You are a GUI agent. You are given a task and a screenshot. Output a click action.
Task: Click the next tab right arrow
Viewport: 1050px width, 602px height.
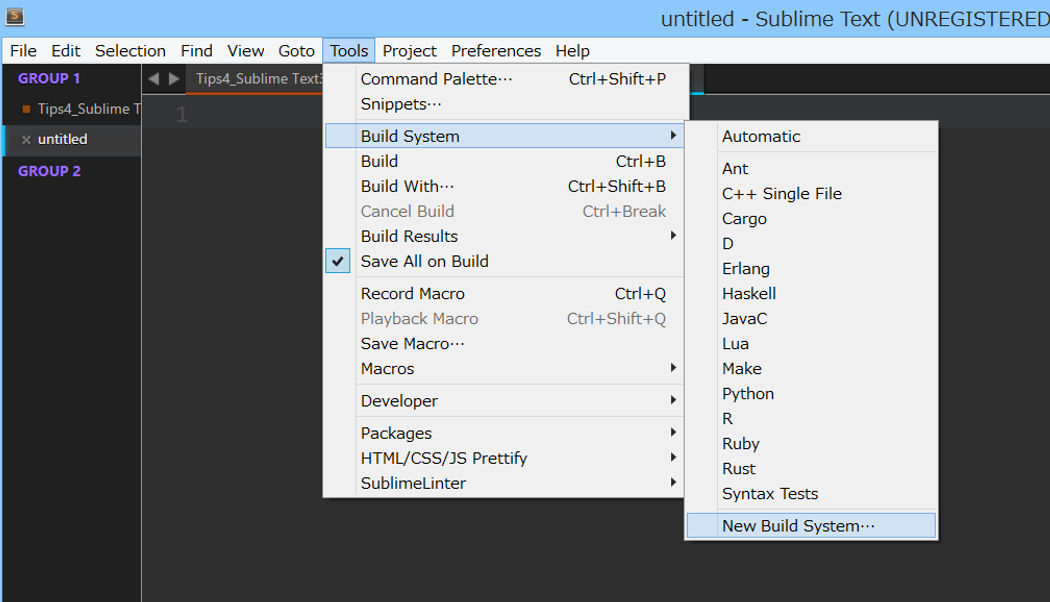(x=174, y=79)
